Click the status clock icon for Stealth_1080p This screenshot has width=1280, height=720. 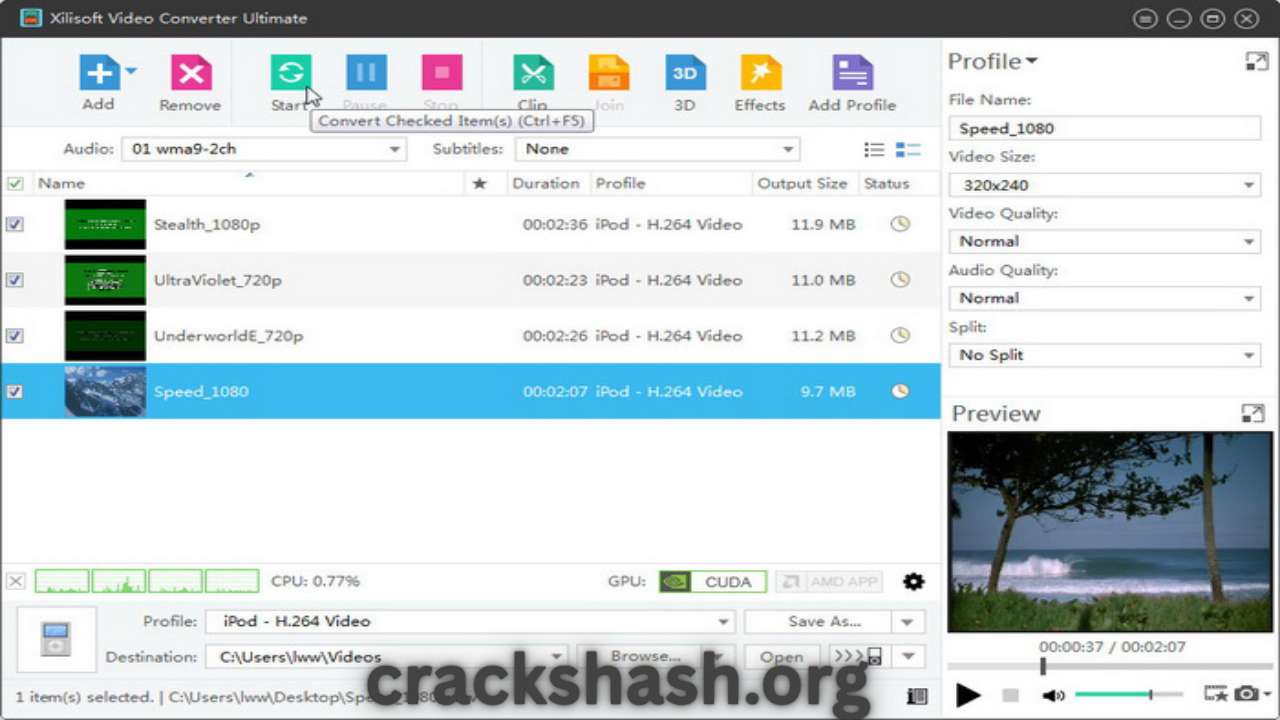(900, 224)
